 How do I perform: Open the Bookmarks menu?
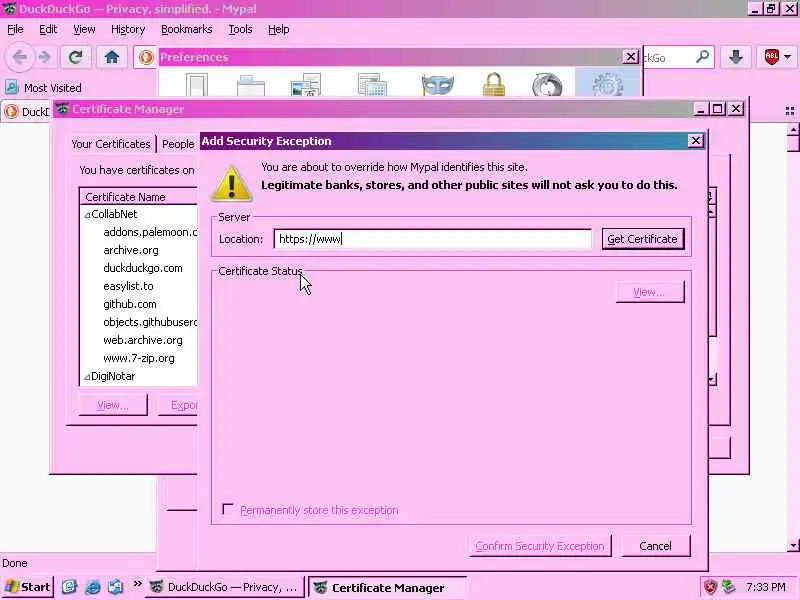187,30
